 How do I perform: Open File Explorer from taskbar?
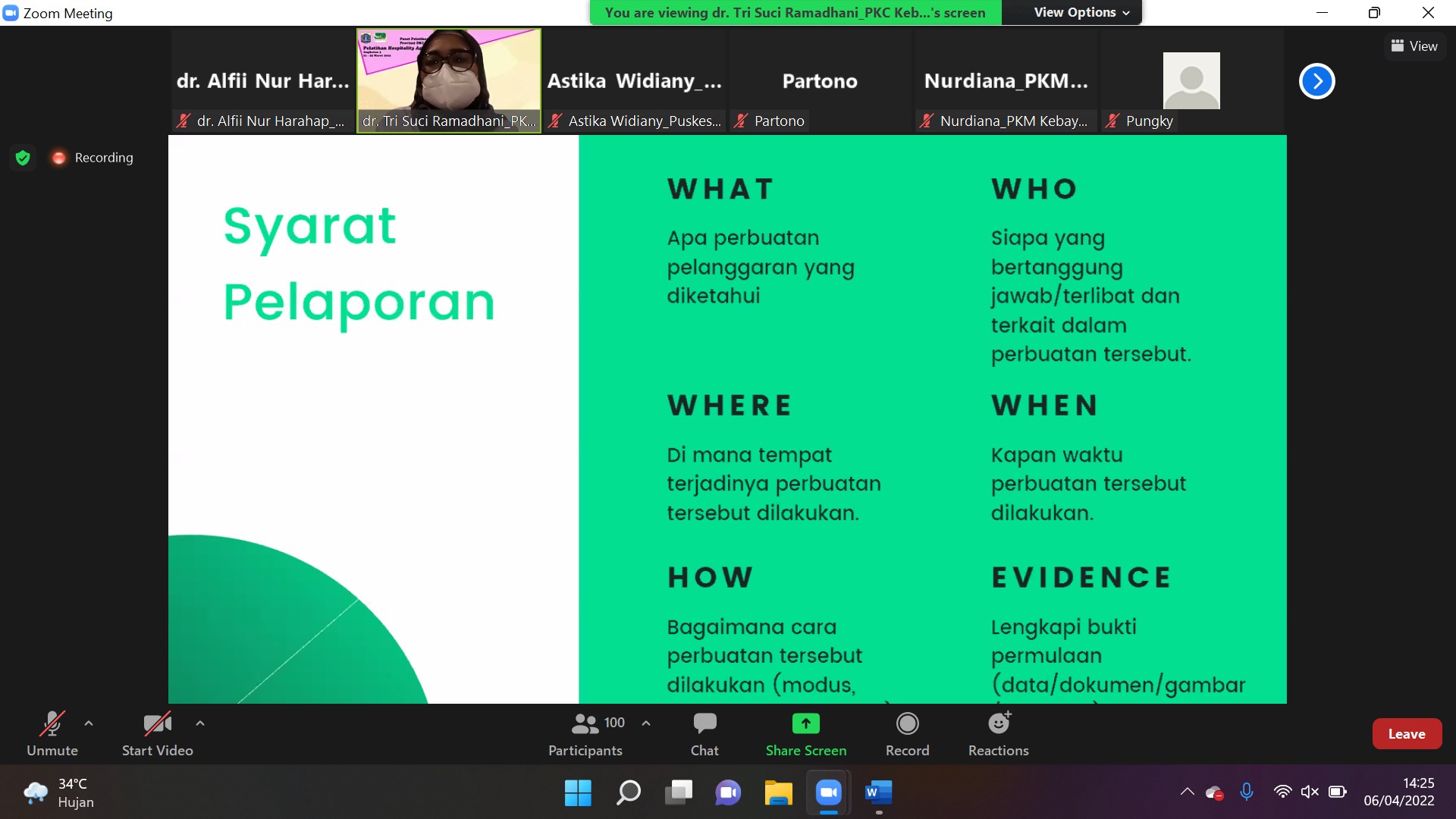pos(778,792)
